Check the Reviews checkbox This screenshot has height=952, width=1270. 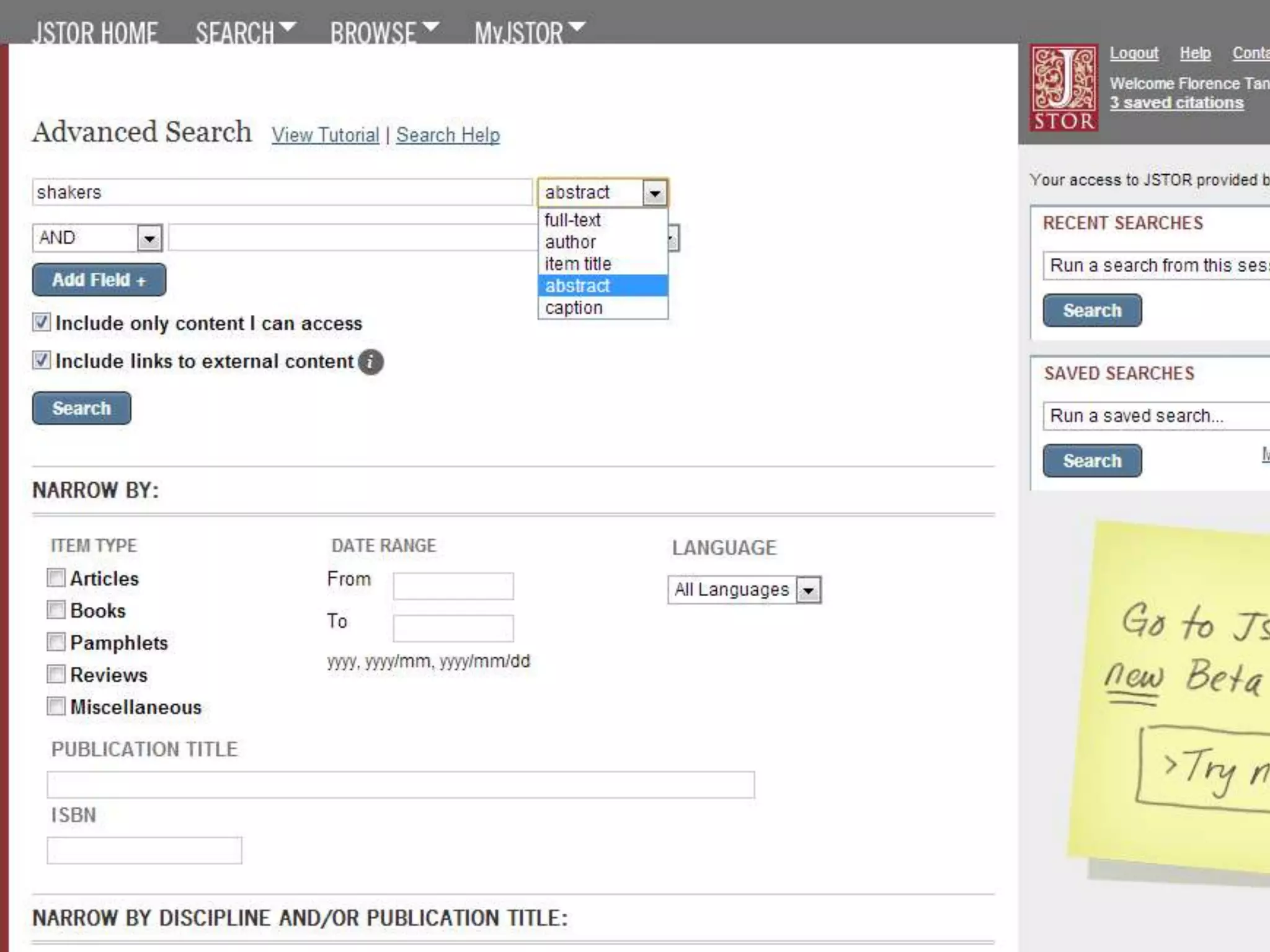click(x=56, y=674)
